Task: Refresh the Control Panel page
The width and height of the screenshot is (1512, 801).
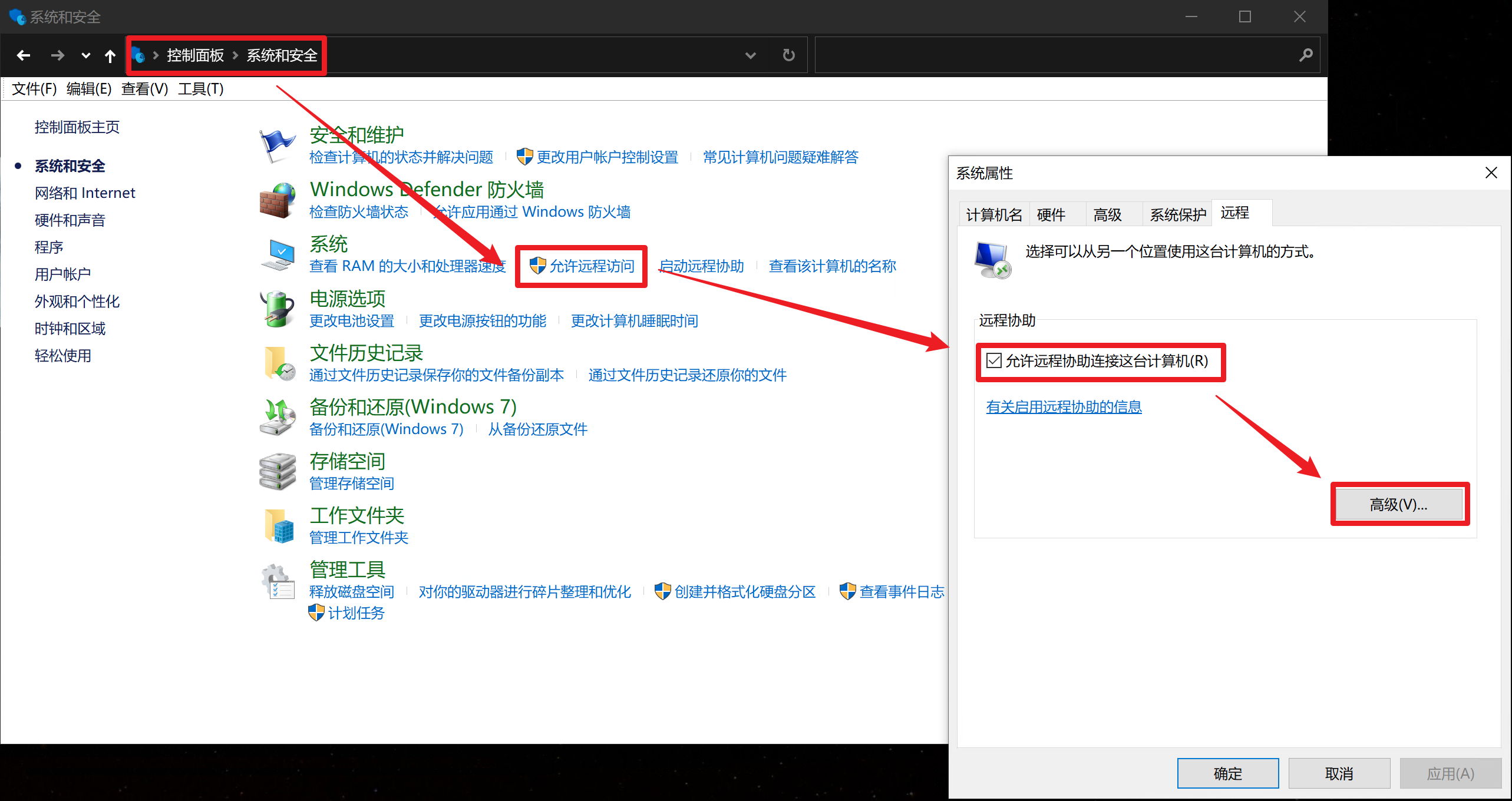Action: coord(788,55)
